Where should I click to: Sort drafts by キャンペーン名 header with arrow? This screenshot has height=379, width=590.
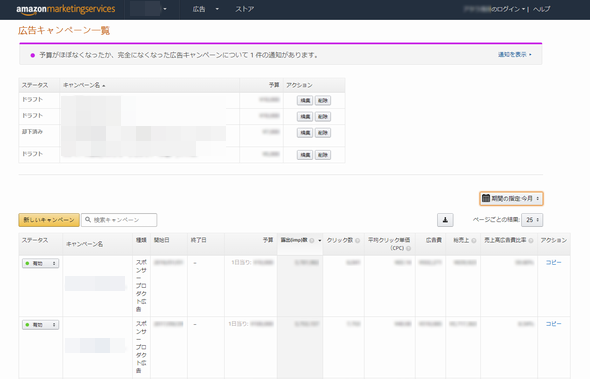[84, 85]
